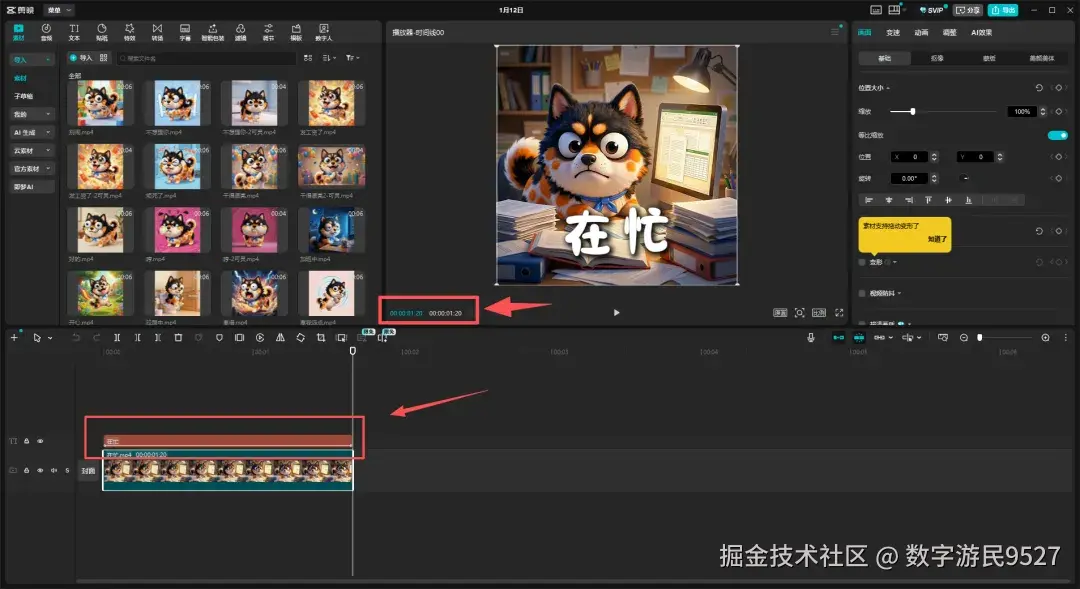Click the mirror flip icon
The image size is (1080, 589).
point(280,338)
